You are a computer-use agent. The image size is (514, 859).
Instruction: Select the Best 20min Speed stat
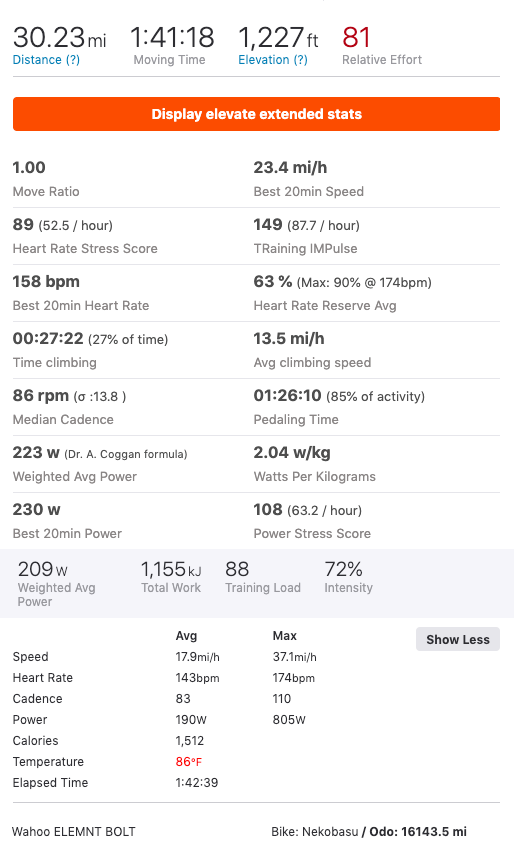[309, 179]
